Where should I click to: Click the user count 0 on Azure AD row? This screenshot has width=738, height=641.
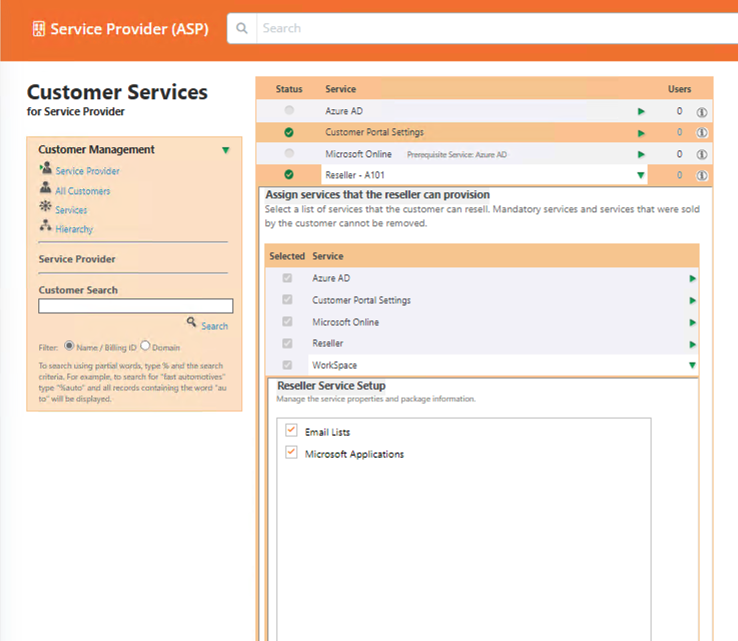[679, 111]
